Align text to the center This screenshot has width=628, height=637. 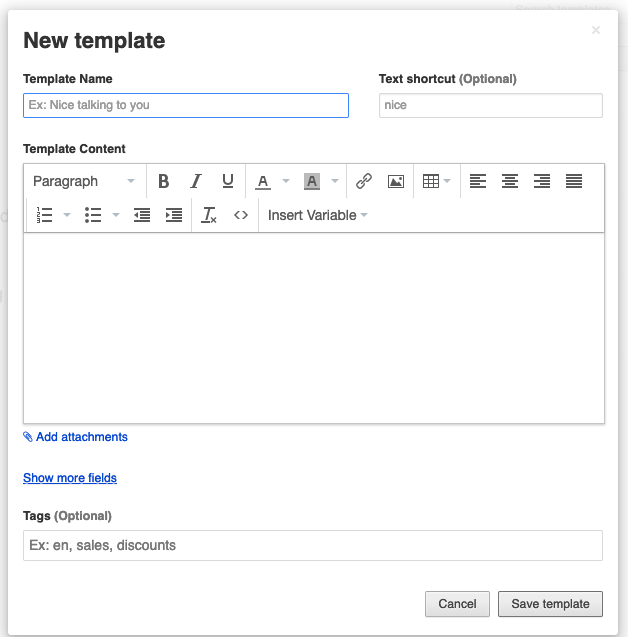[x=510, y=181]
